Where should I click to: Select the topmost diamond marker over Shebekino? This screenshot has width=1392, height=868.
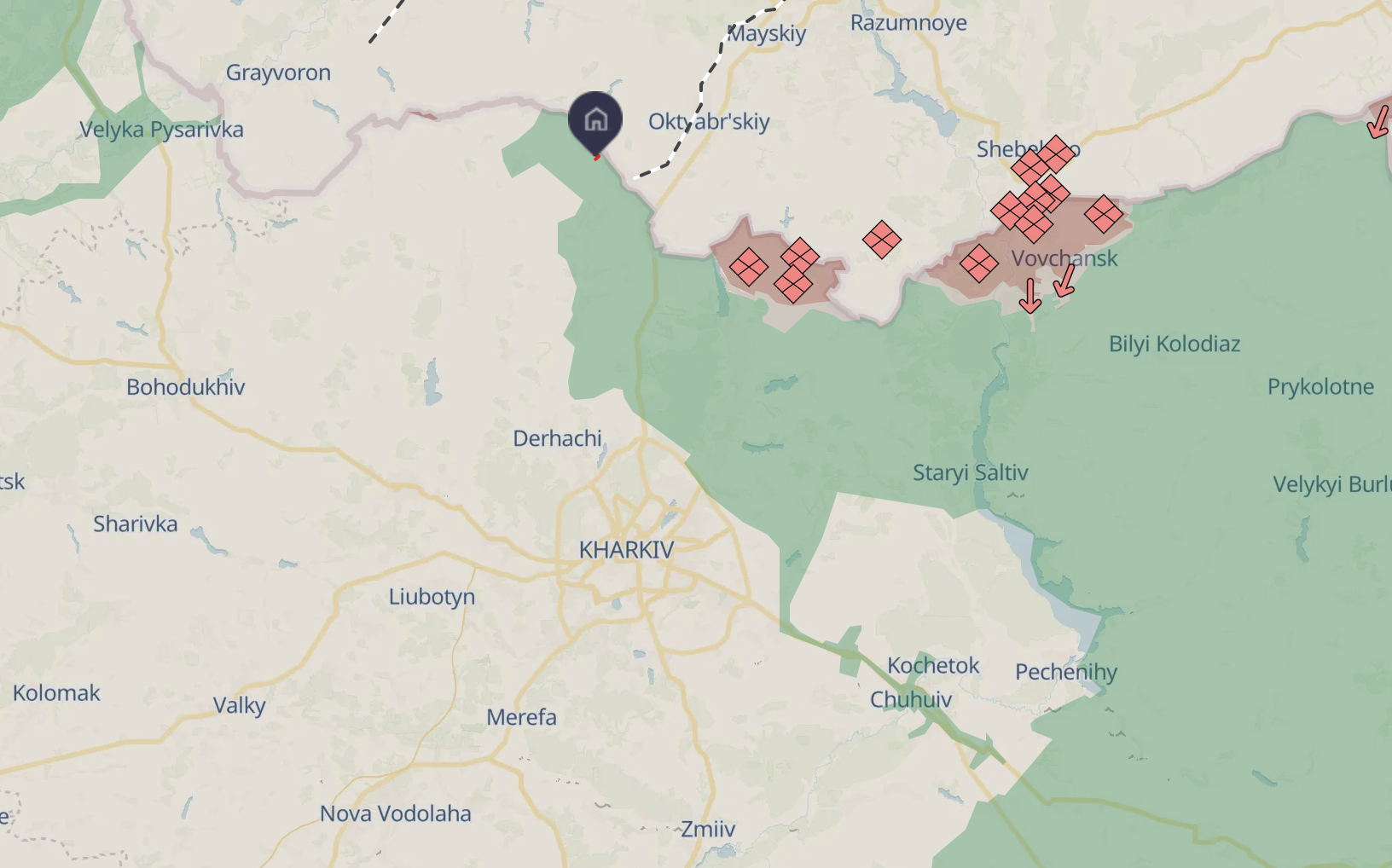[x=1055, y=154]
